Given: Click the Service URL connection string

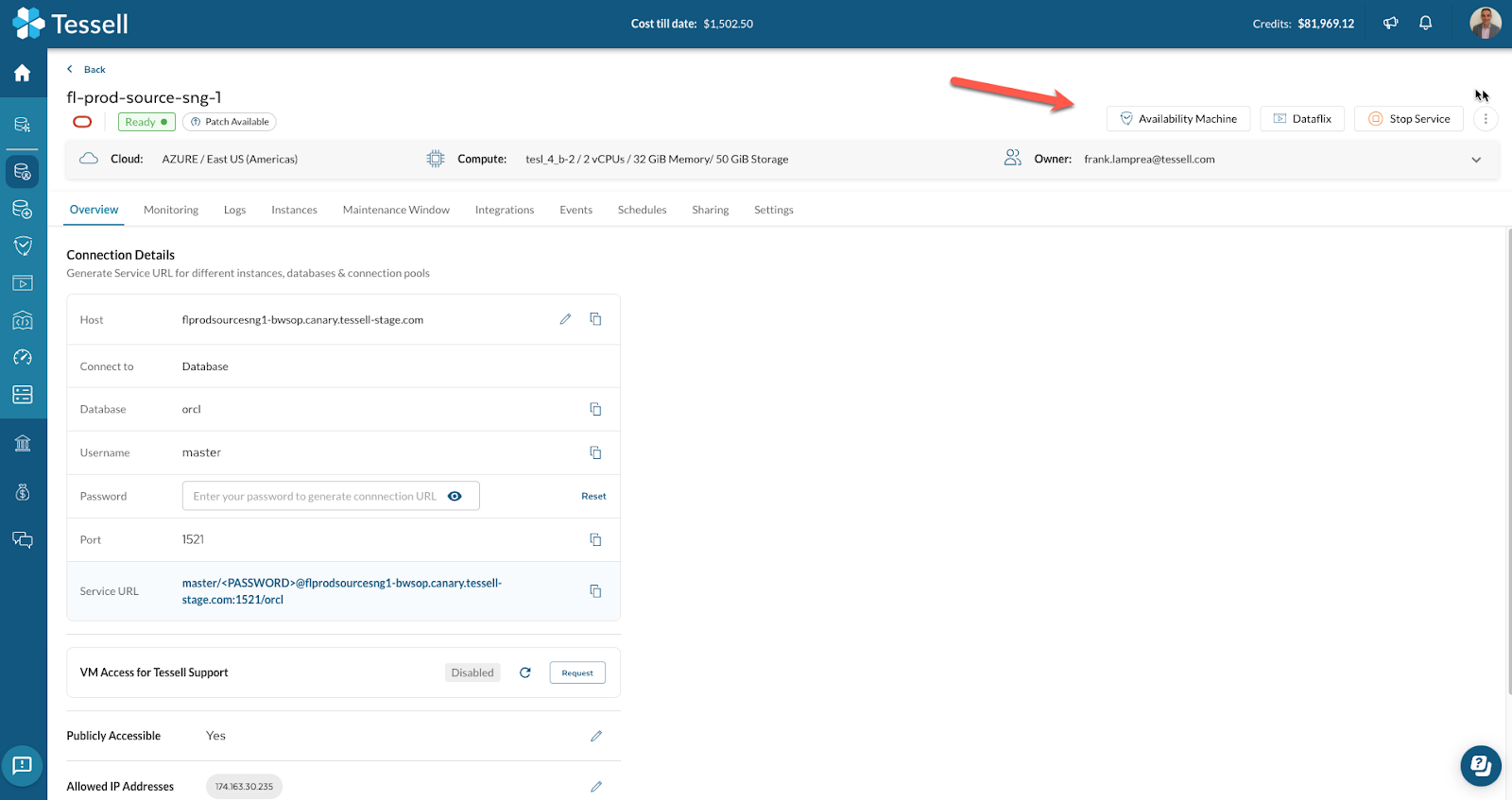Looking at the screenshot, I should click(x=342, y=591).
